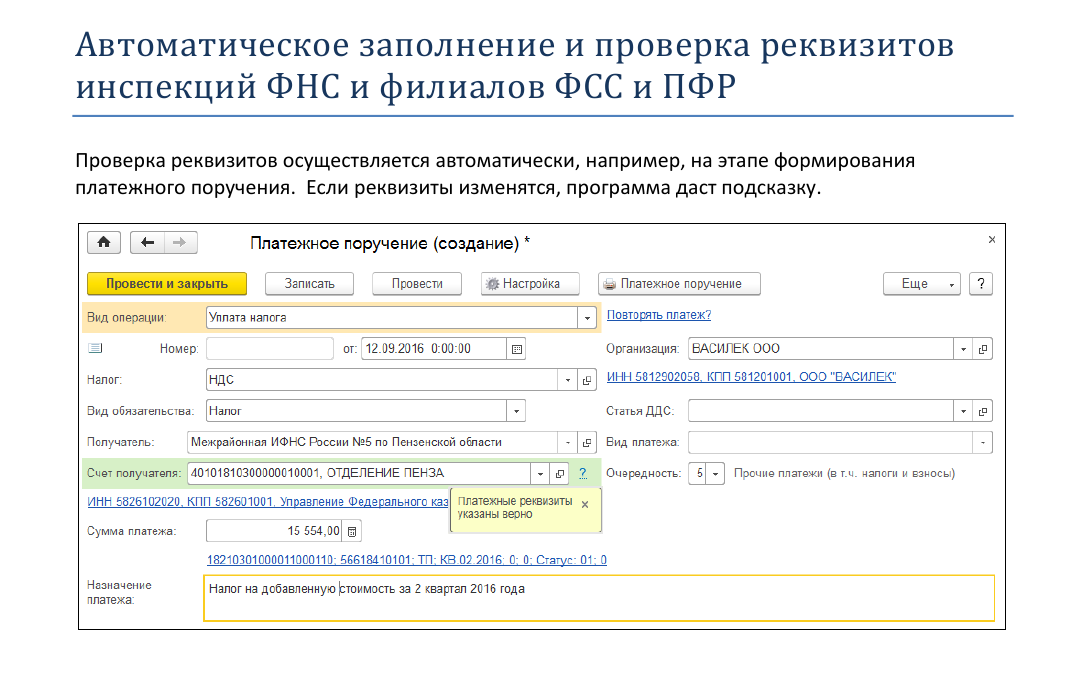Viewport: 1074px width, 695px height.
Task: Open calculator for Сумма платежа
Action: 352,531
